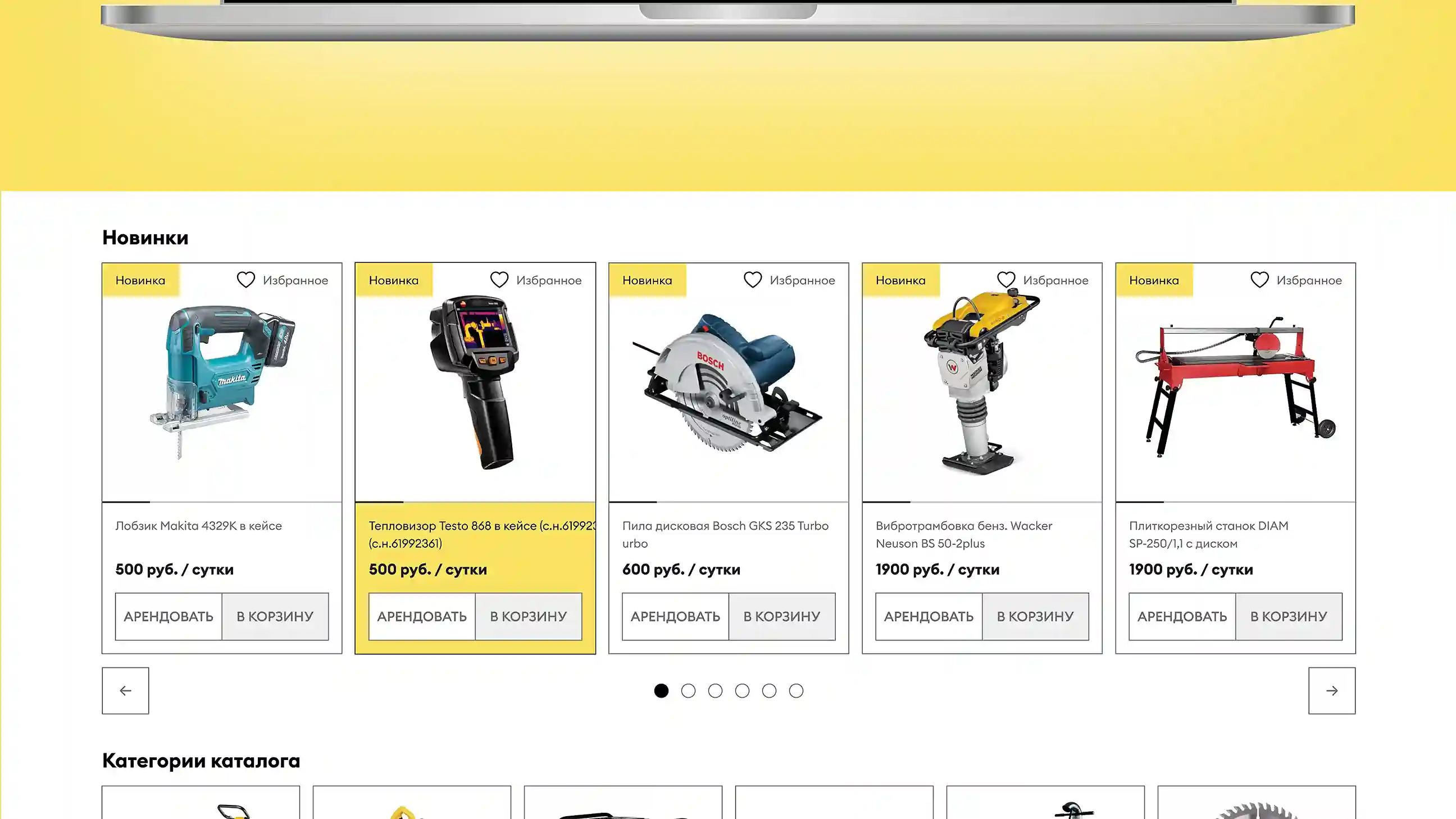Click АРЕНДОВАТЬ for Вибротрамбовка Wacker Neuson
The height and width of the screenshot is (819, 1456).
[x=929, y=617]
